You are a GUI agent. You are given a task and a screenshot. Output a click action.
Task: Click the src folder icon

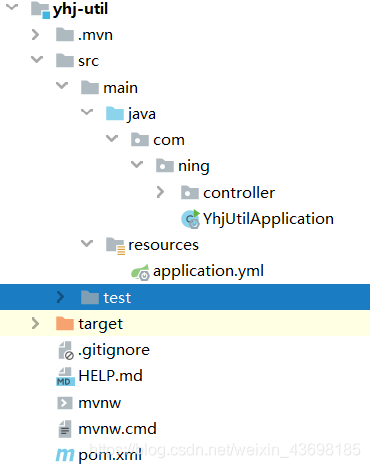pos(65,61)
